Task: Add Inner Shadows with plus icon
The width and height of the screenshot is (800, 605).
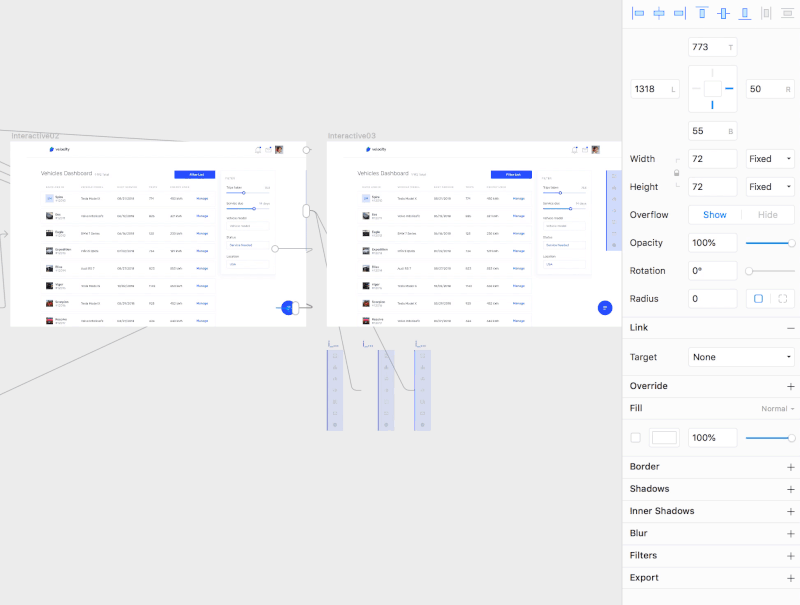Action: click(x=790, y=512)
